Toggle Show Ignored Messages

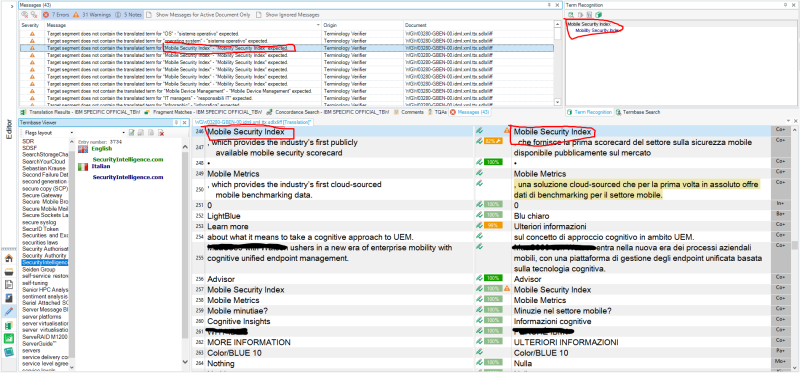288,15
